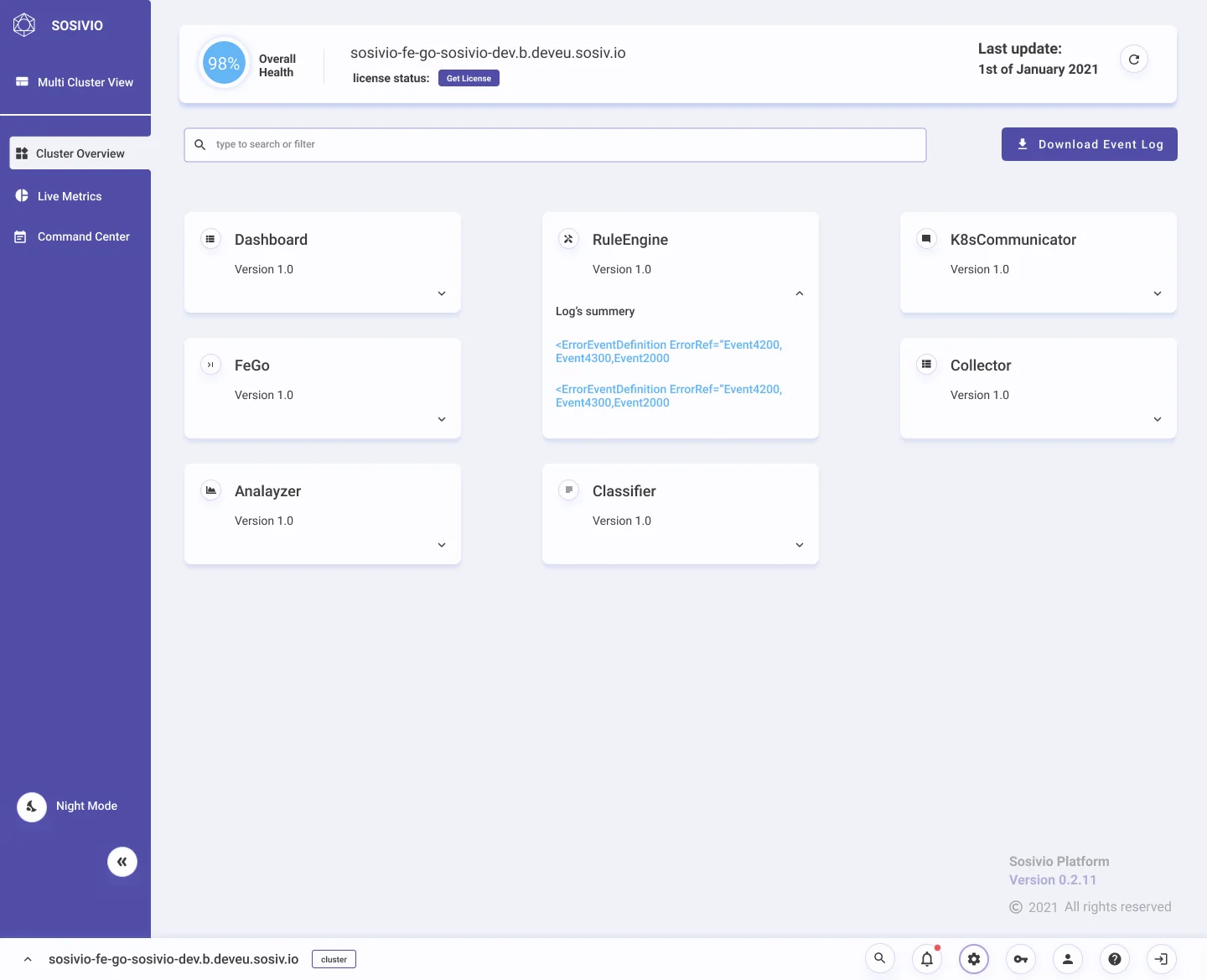
Task: Click the Get License button
Action: click(x=469, y=78)
